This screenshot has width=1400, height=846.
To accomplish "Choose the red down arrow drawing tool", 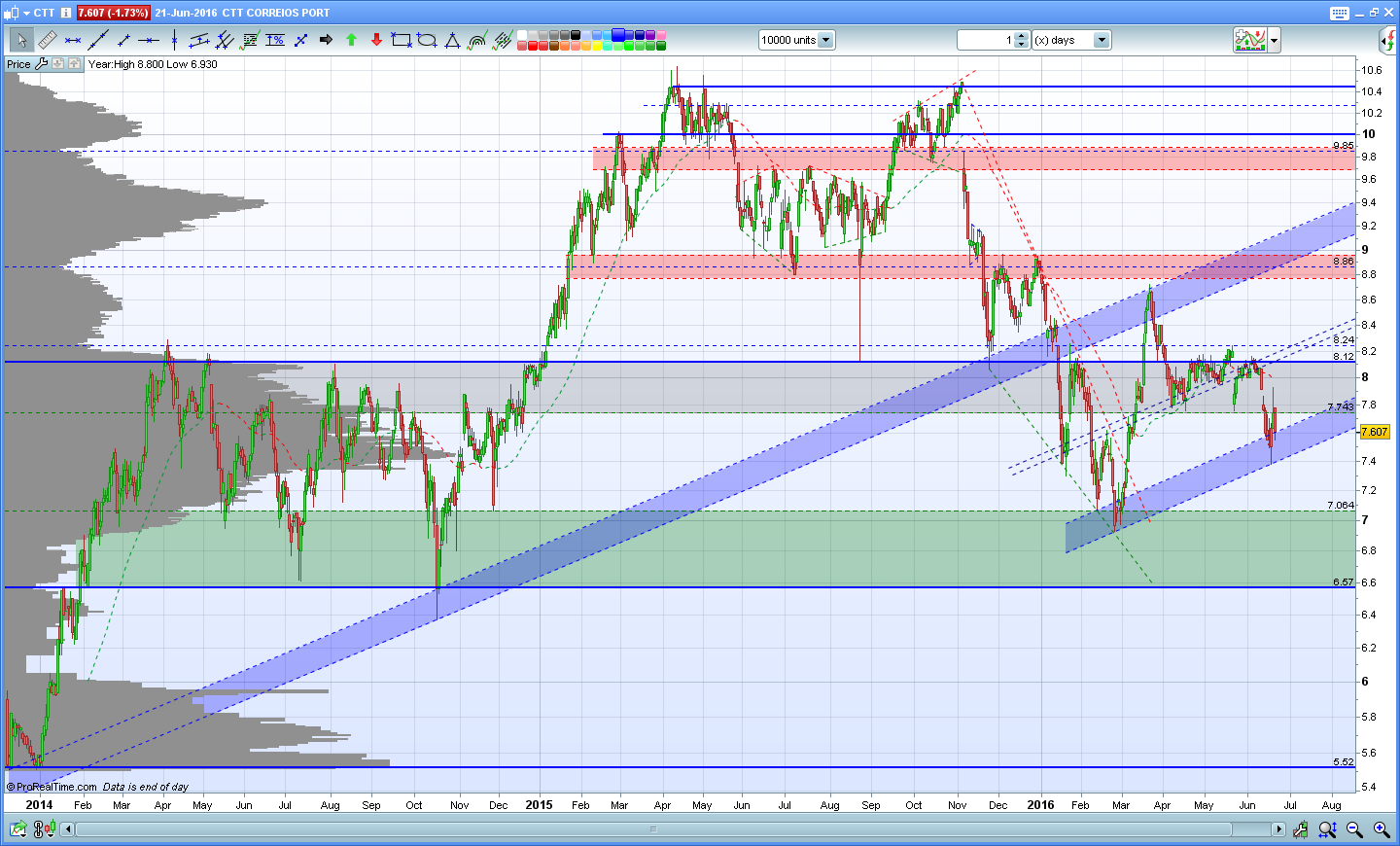I will (376, 40).
